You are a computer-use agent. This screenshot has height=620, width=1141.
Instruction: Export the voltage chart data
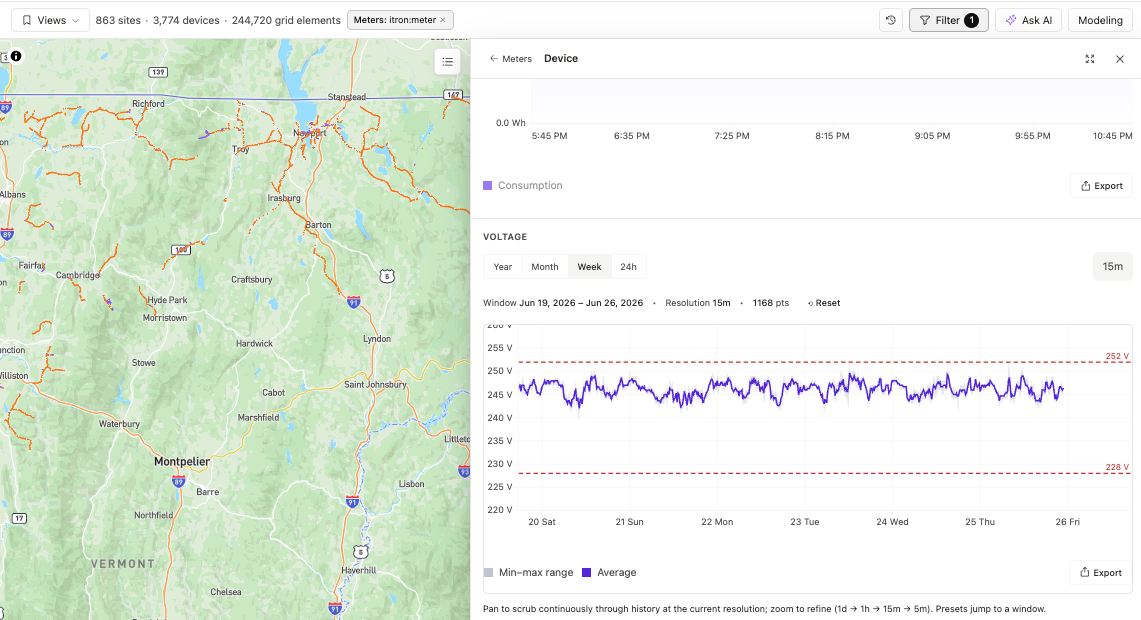tap(1101, 573)
